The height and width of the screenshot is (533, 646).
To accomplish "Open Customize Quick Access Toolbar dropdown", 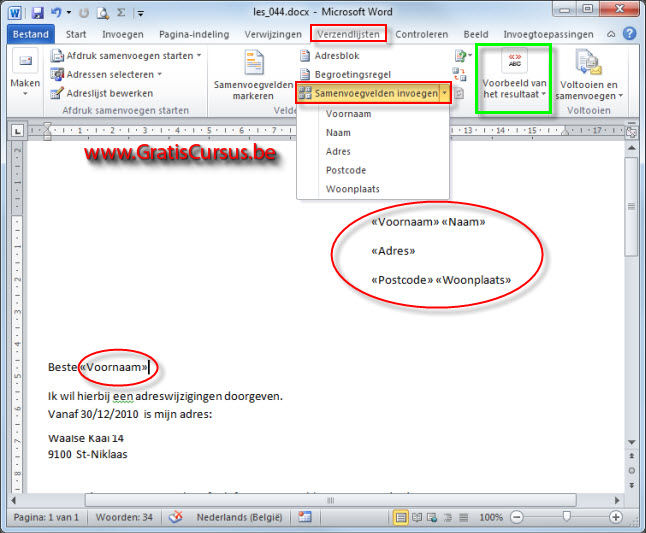I will (141, 14).
